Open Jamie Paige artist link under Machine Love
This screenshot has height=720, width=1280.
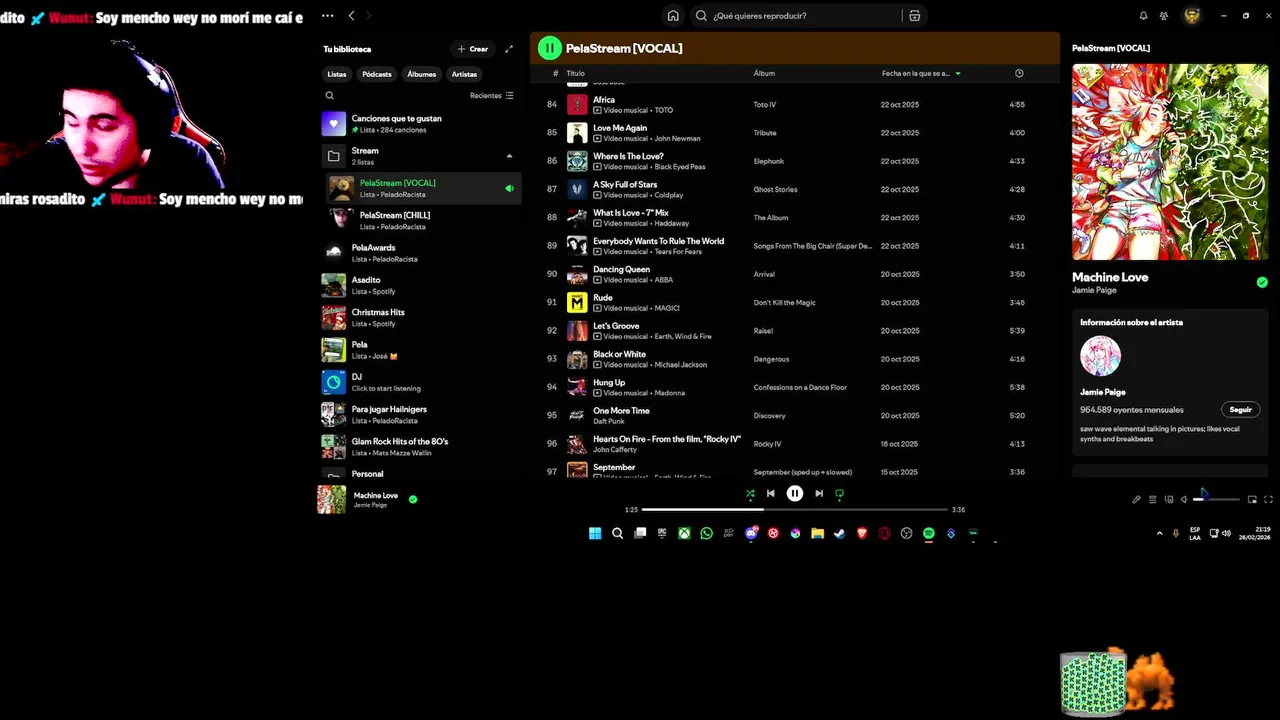click(1092, 291)
